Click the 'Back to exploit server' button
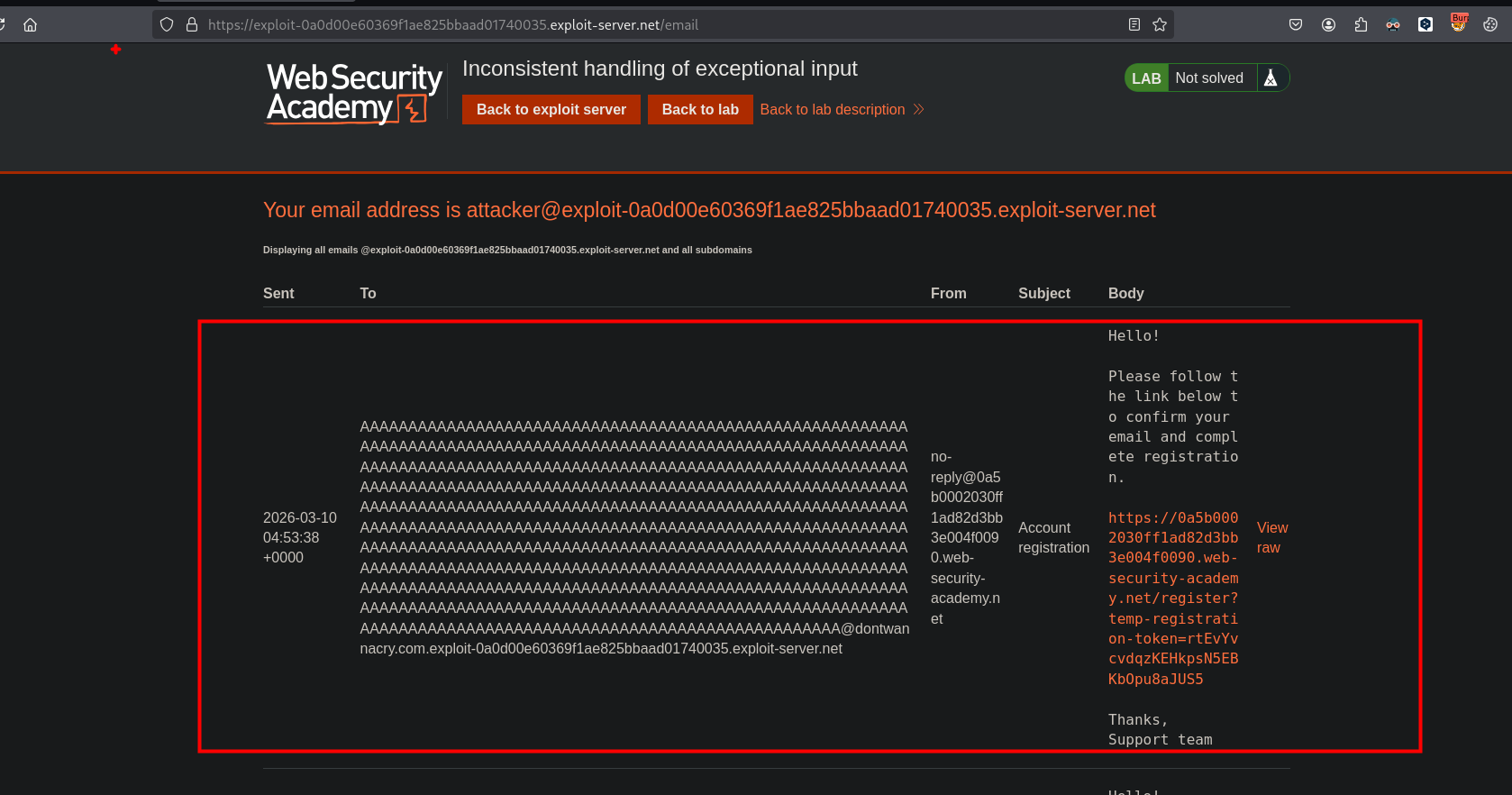Viewport: 1512px width, 795px height. pyautogui.click(x=551, y=109)
